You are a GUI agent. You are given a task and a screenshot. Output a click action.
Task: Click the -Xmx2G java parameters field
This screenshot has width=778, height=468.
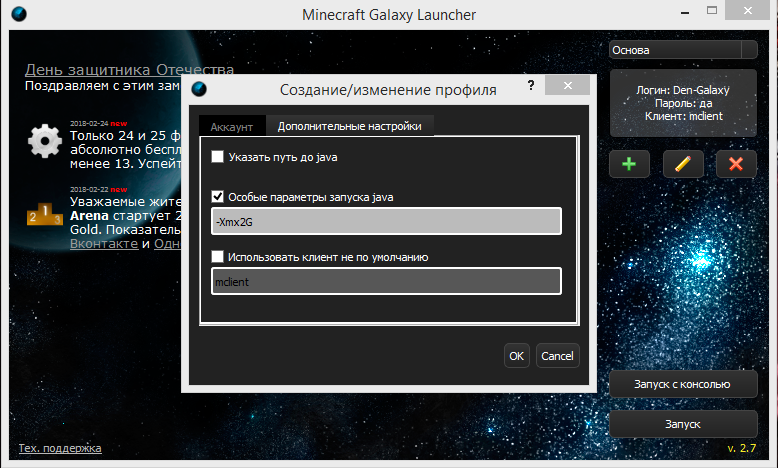tap(386, 221)
